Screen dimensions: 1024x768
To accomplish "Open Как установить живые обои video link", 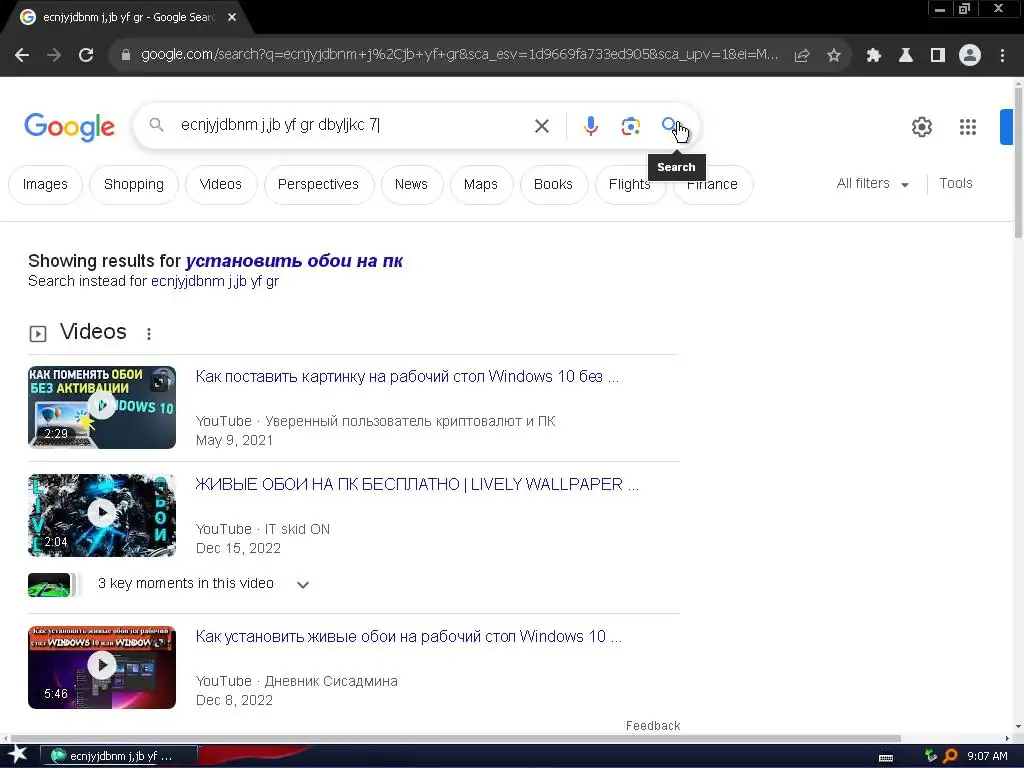I will click(x=409, y=637).
